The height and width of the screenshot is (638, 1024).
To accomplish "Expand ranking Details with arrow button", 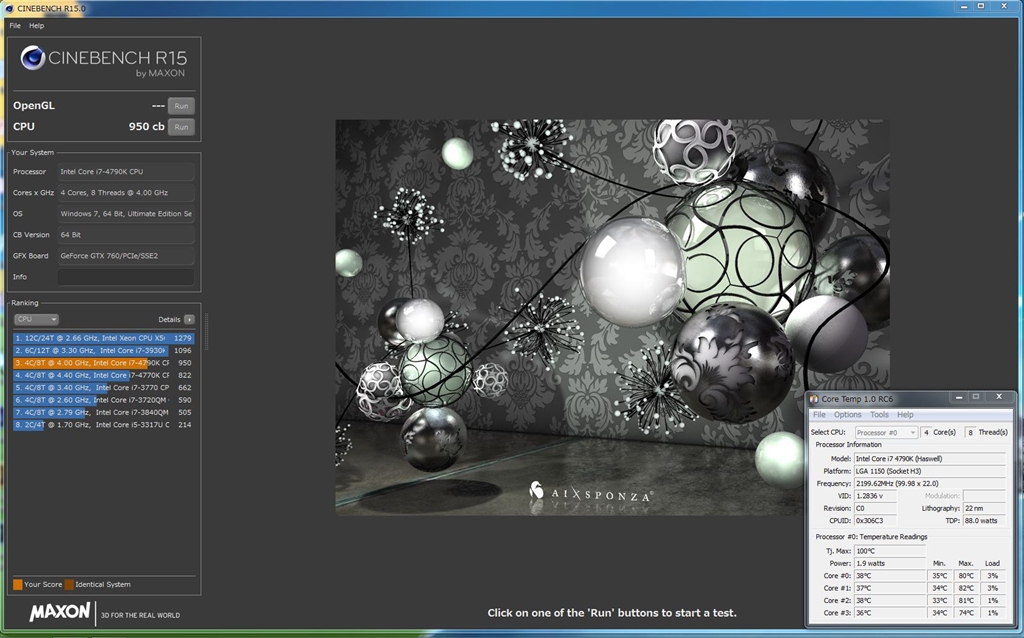I will [189, 319].
